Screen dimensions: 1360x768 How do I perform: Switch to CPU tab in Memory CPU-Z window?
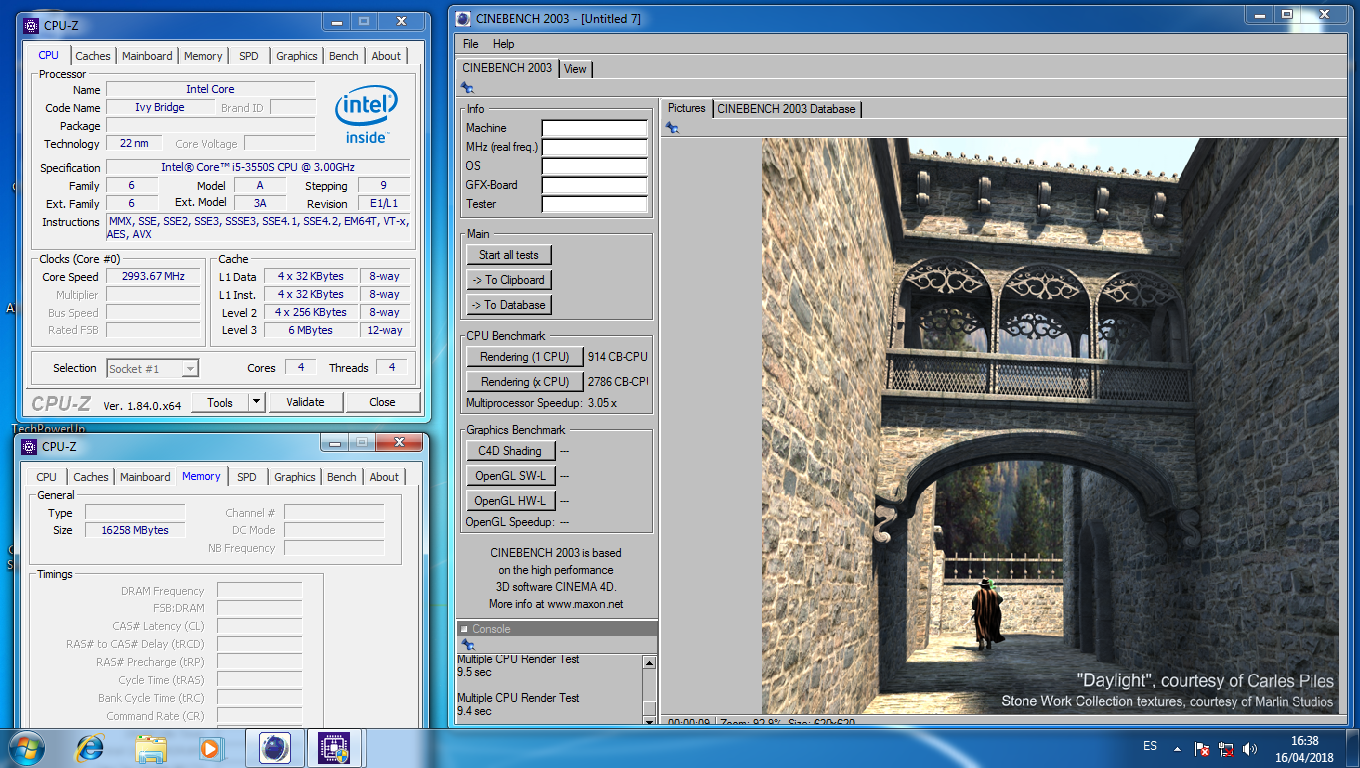pos(47,477)
